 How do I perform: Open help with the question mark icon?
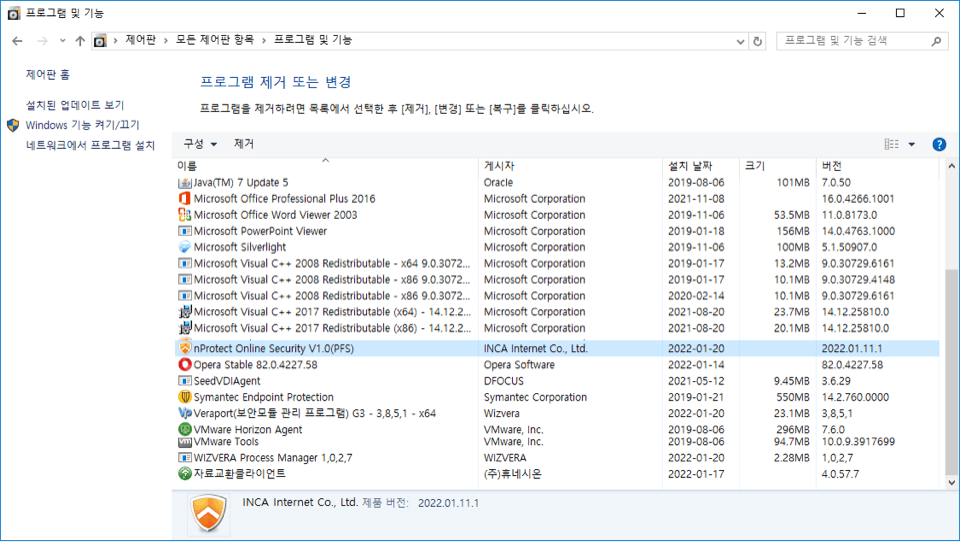click(939, 144)
